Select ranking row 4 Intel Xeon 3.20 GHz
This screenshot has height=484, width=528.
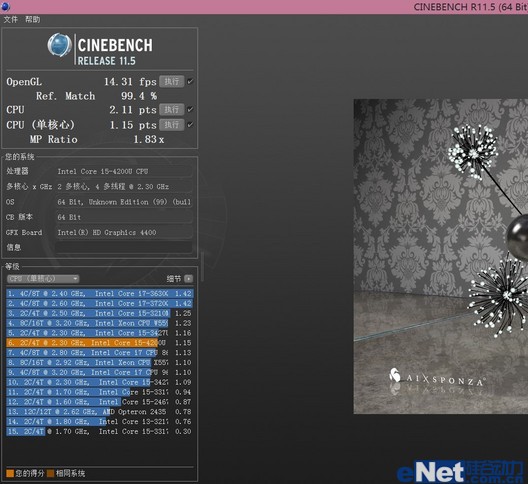pos(100,323)
